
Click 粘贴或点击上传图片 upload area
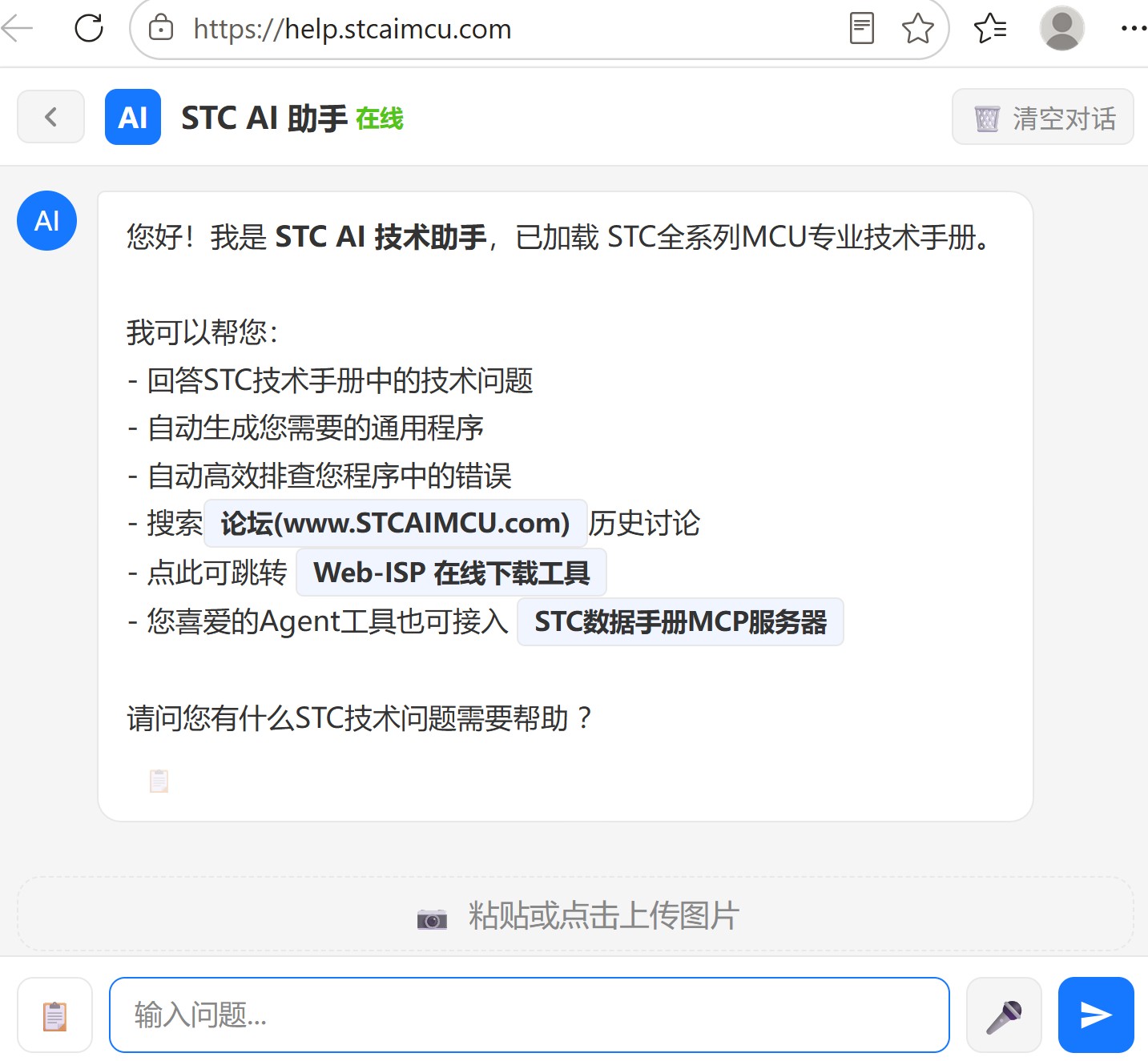click(x=575, y=914)
